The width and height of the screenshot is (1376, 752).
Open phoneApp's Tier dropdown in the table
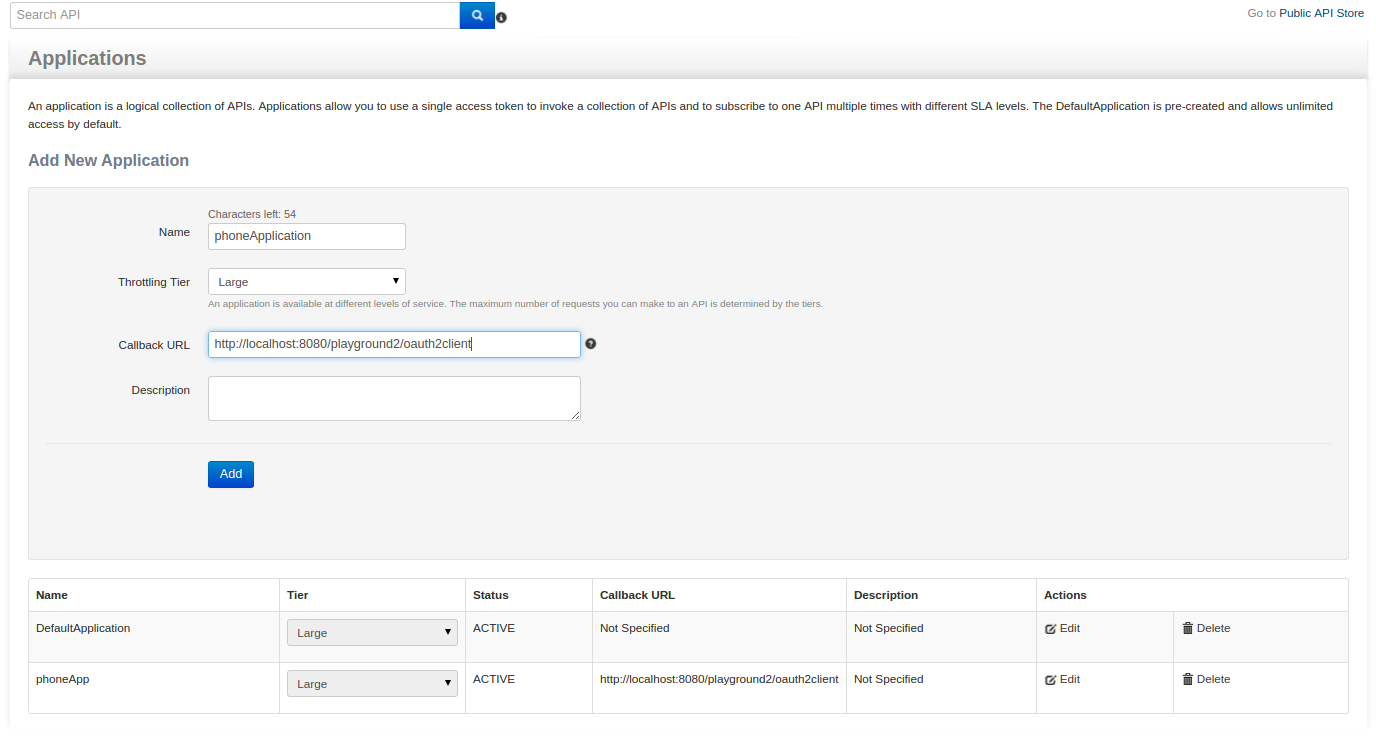371,683
